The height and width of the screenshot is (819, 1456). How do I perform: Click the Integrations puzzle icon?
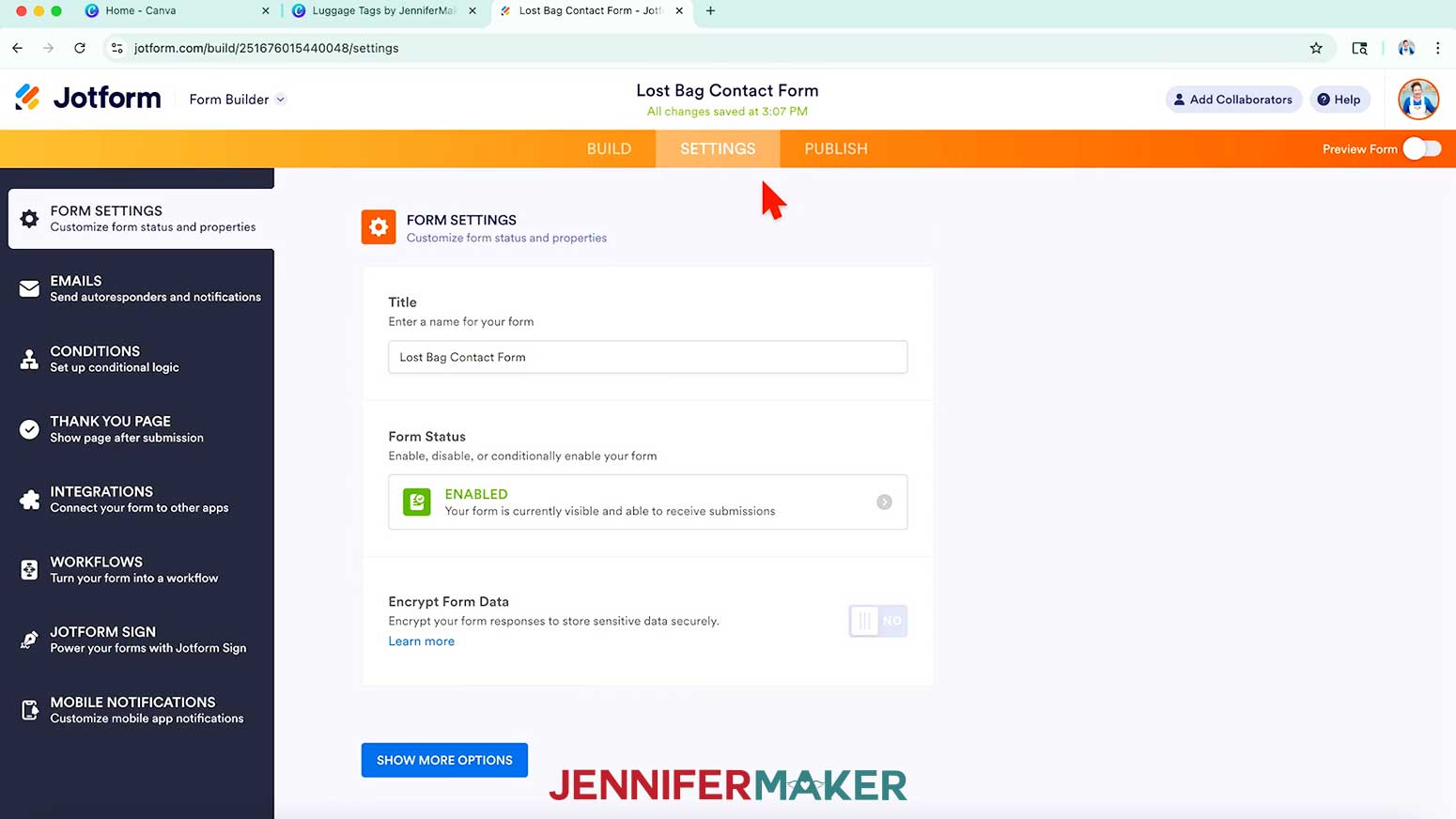tap(29, 500)
